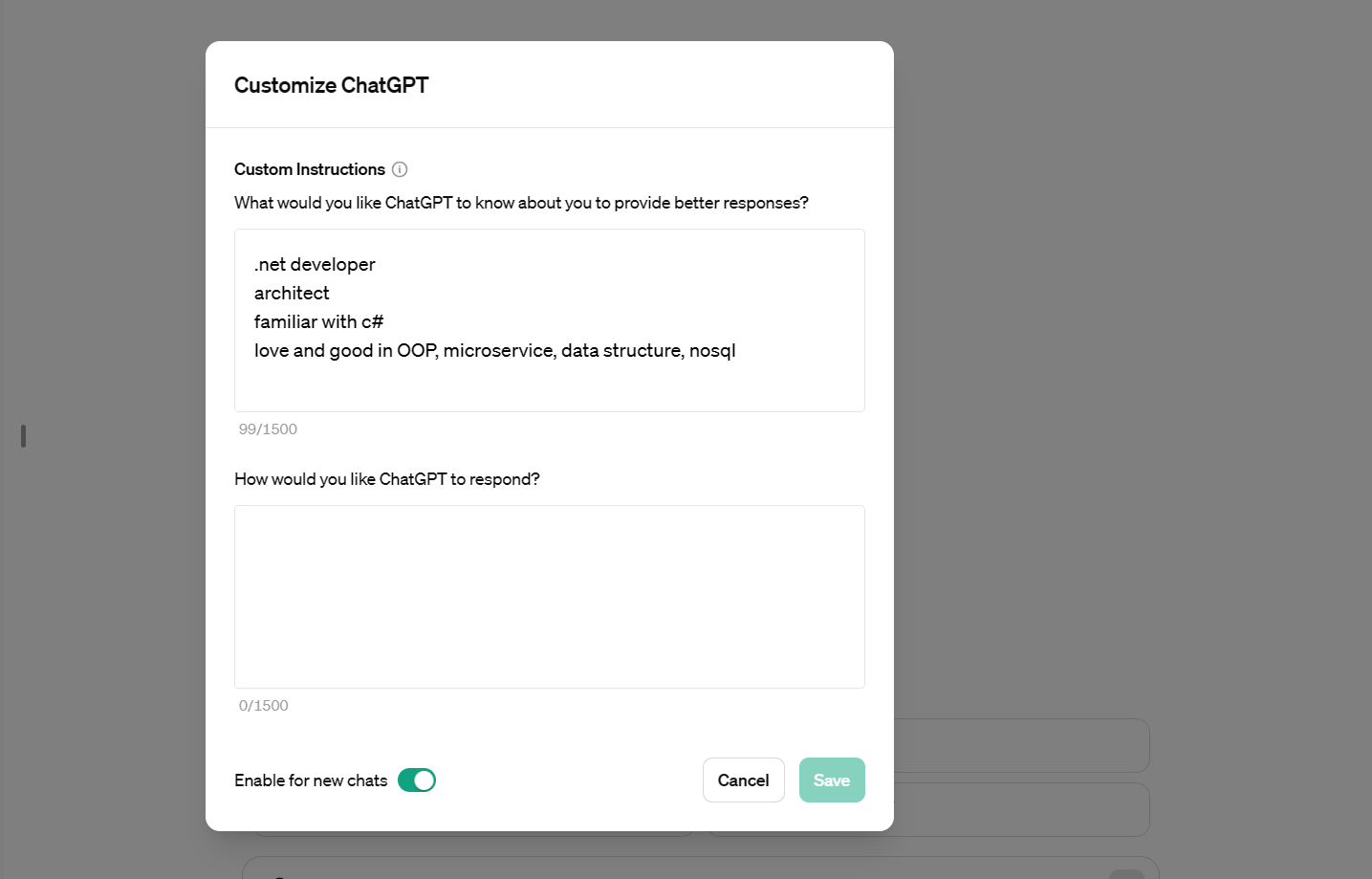Click the lower dimmed suggestion card behind dialog
This screenshot has width=1372, height=879.
[1021, 809]
